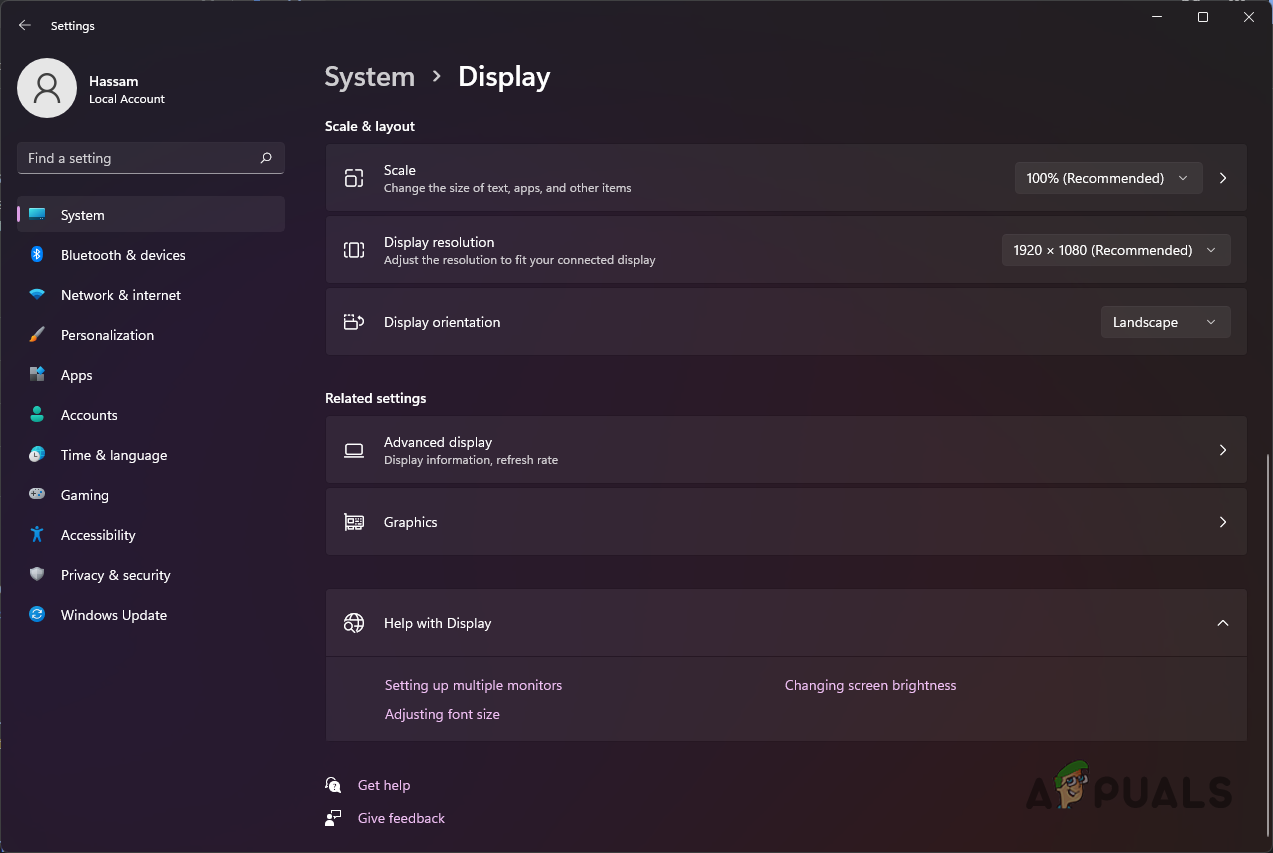Open the Accounts sidebar entry
The image size is (1273, 853).
pyautogui.click(x=151, y=415)
